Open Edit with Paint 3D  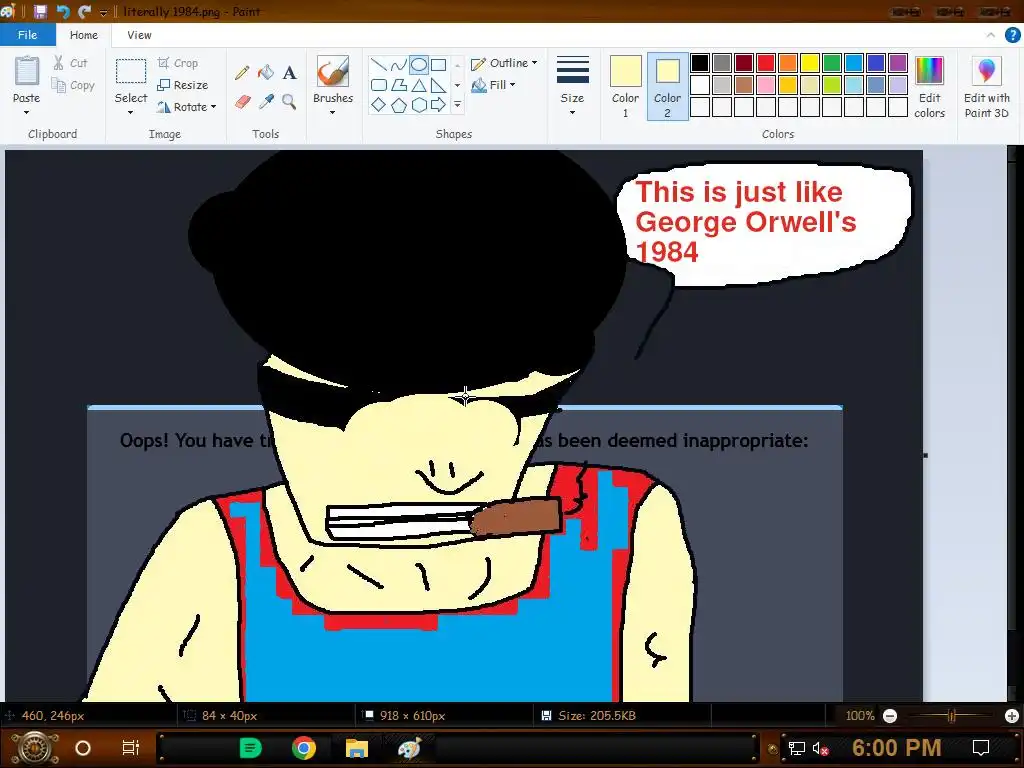987,87
